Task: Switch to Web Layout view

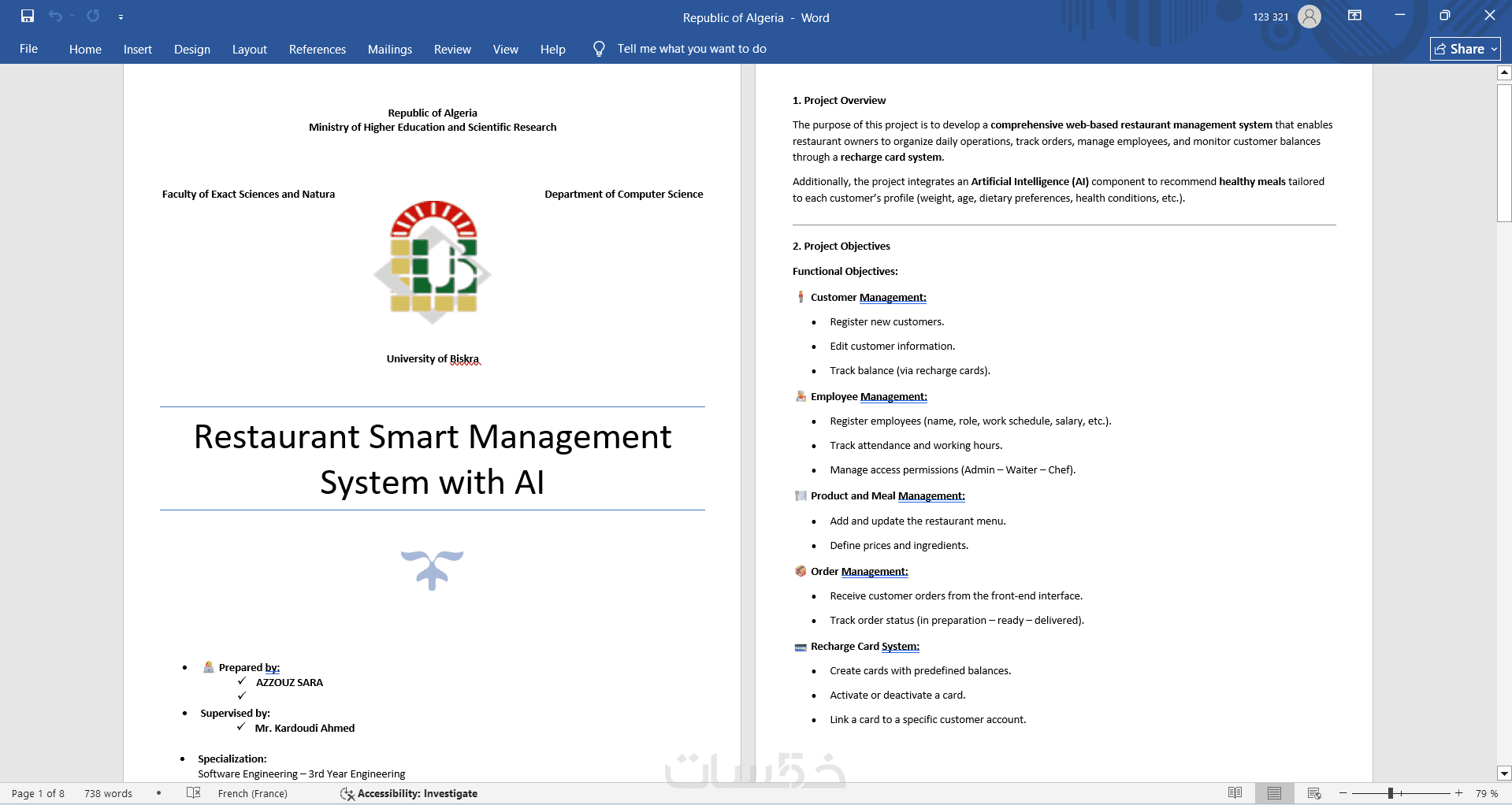Action: click(1314, 793)
